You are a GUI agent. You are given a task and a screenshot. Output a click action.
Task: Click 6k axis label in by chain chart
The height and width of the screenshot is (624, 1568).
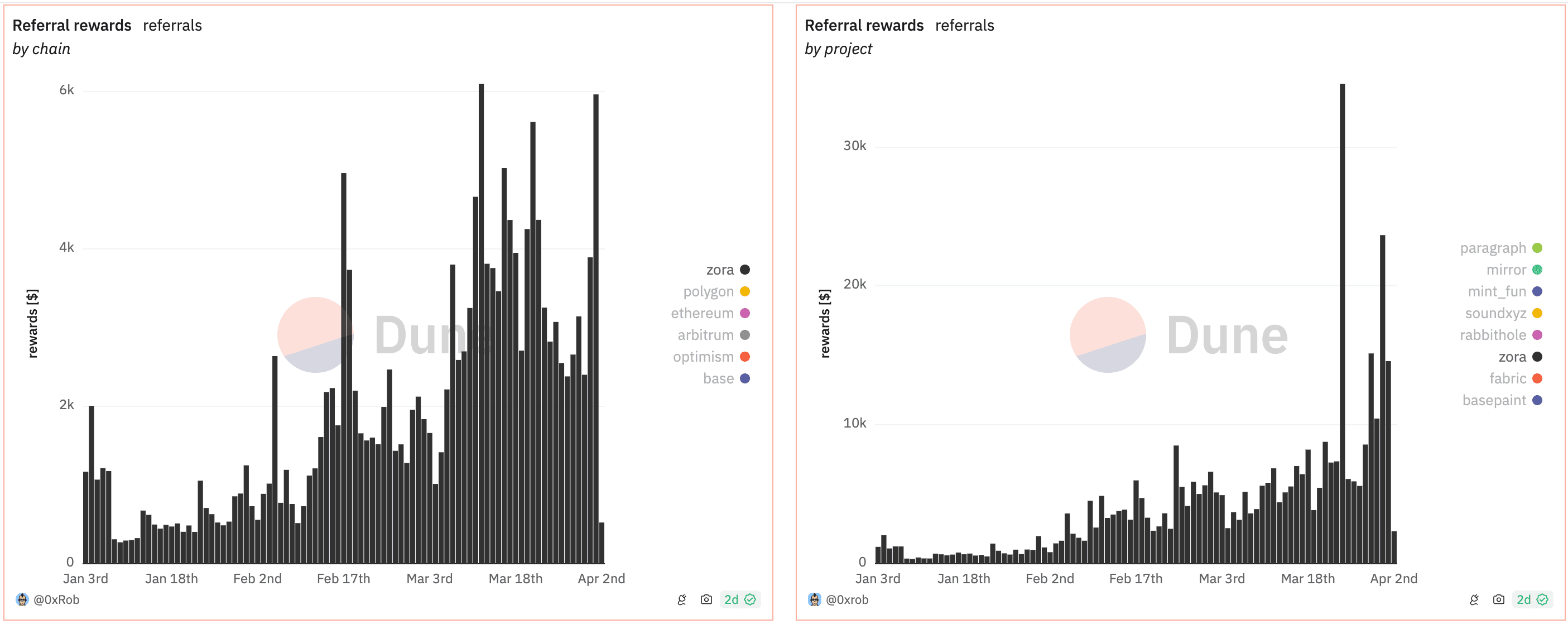pyautogui.click(x=66, y=91)
